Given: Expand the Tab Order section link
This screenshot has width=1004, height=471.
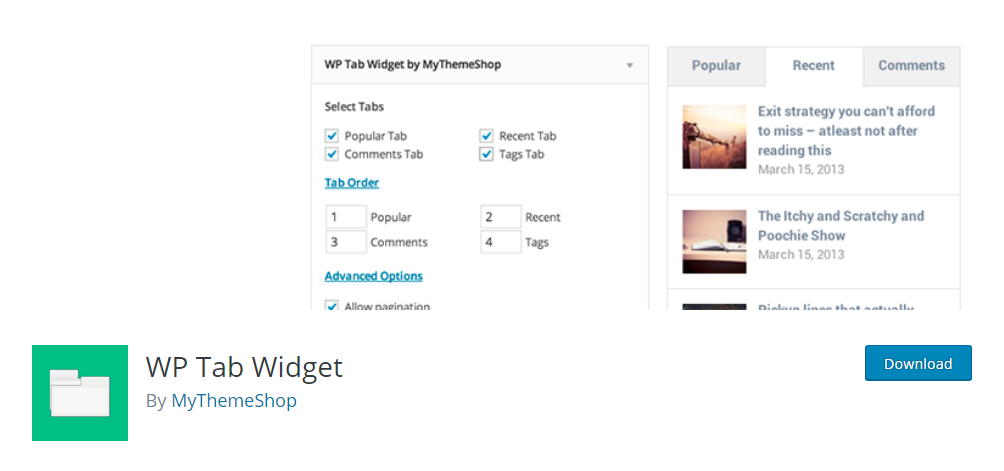Looking at the screenshot, I should tap(352, 183).
